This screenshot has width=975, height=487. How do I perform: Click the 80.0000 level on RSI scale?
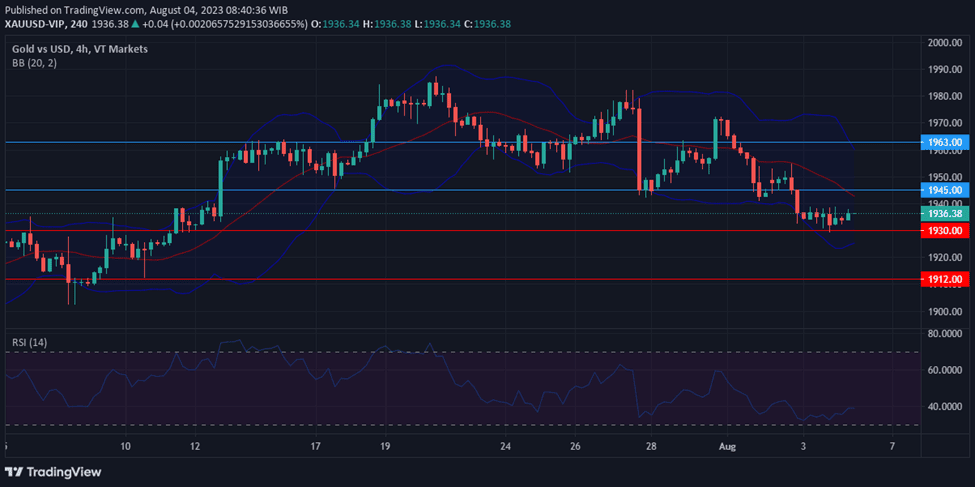(x=944, y=333)
